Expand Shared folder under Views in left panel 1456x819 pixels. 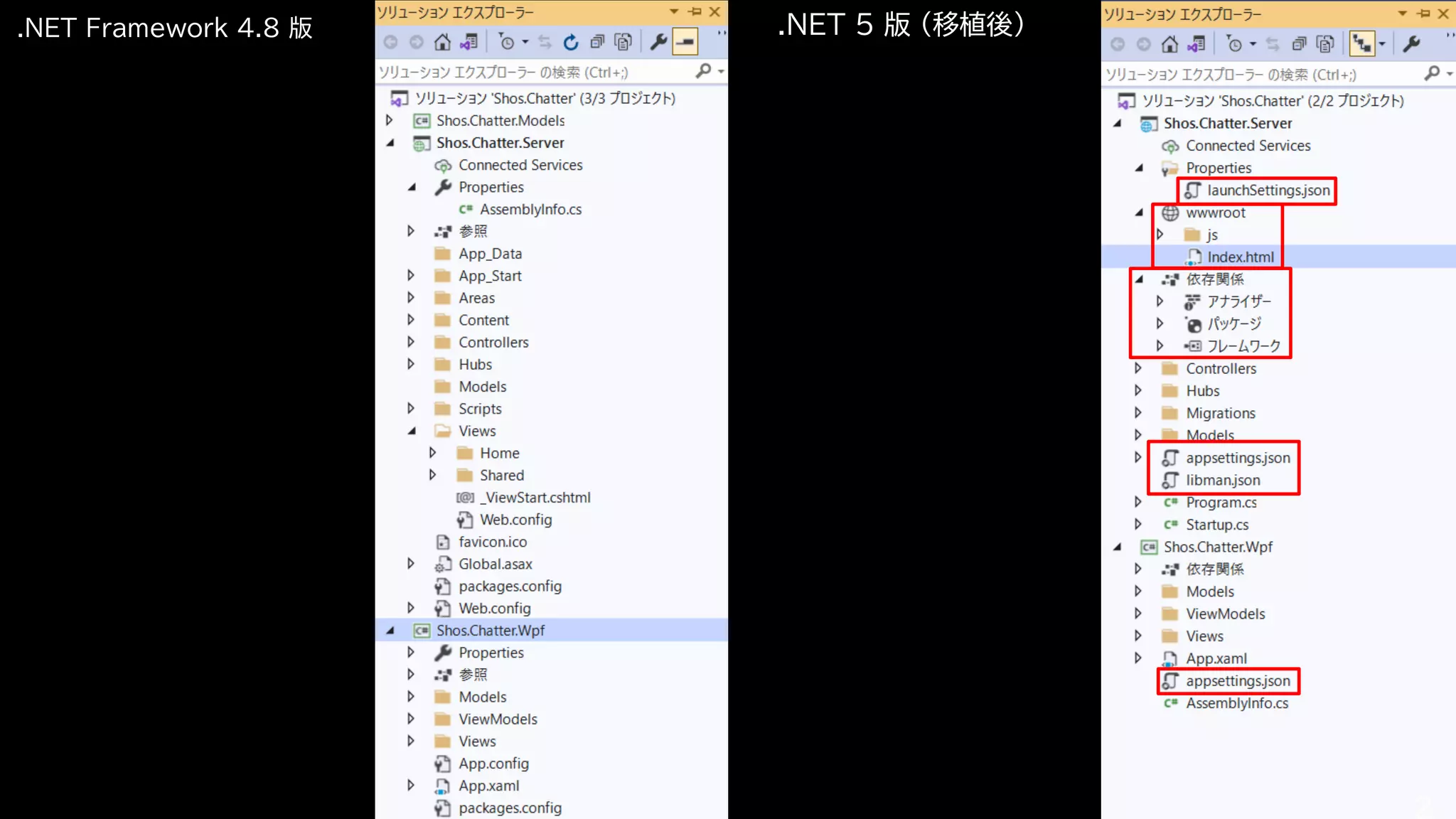click(x=432, y=475)
